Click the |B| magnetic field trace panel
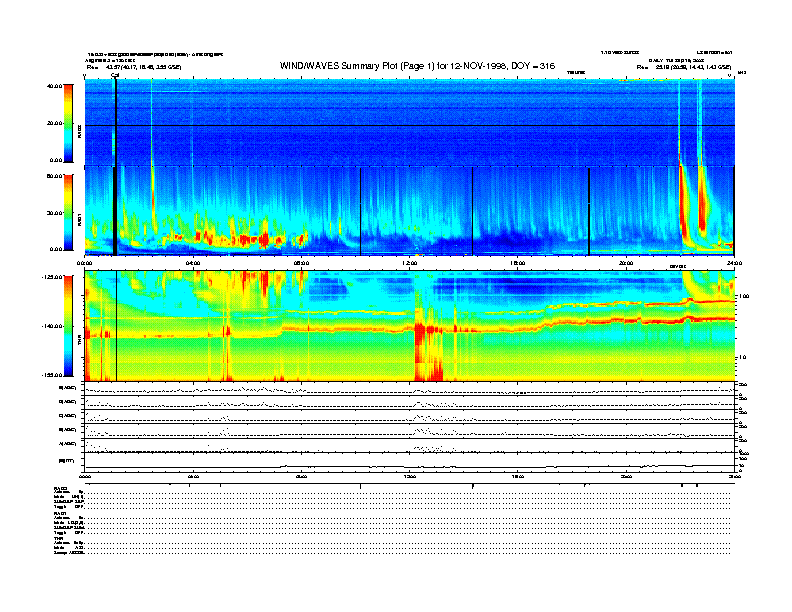 tap(409, 461)
